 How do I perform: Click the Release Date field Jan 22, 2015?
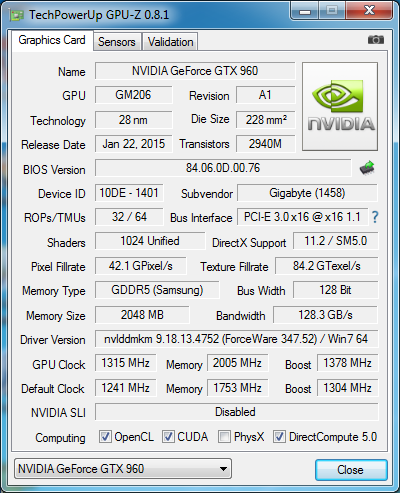click(134, 144)
